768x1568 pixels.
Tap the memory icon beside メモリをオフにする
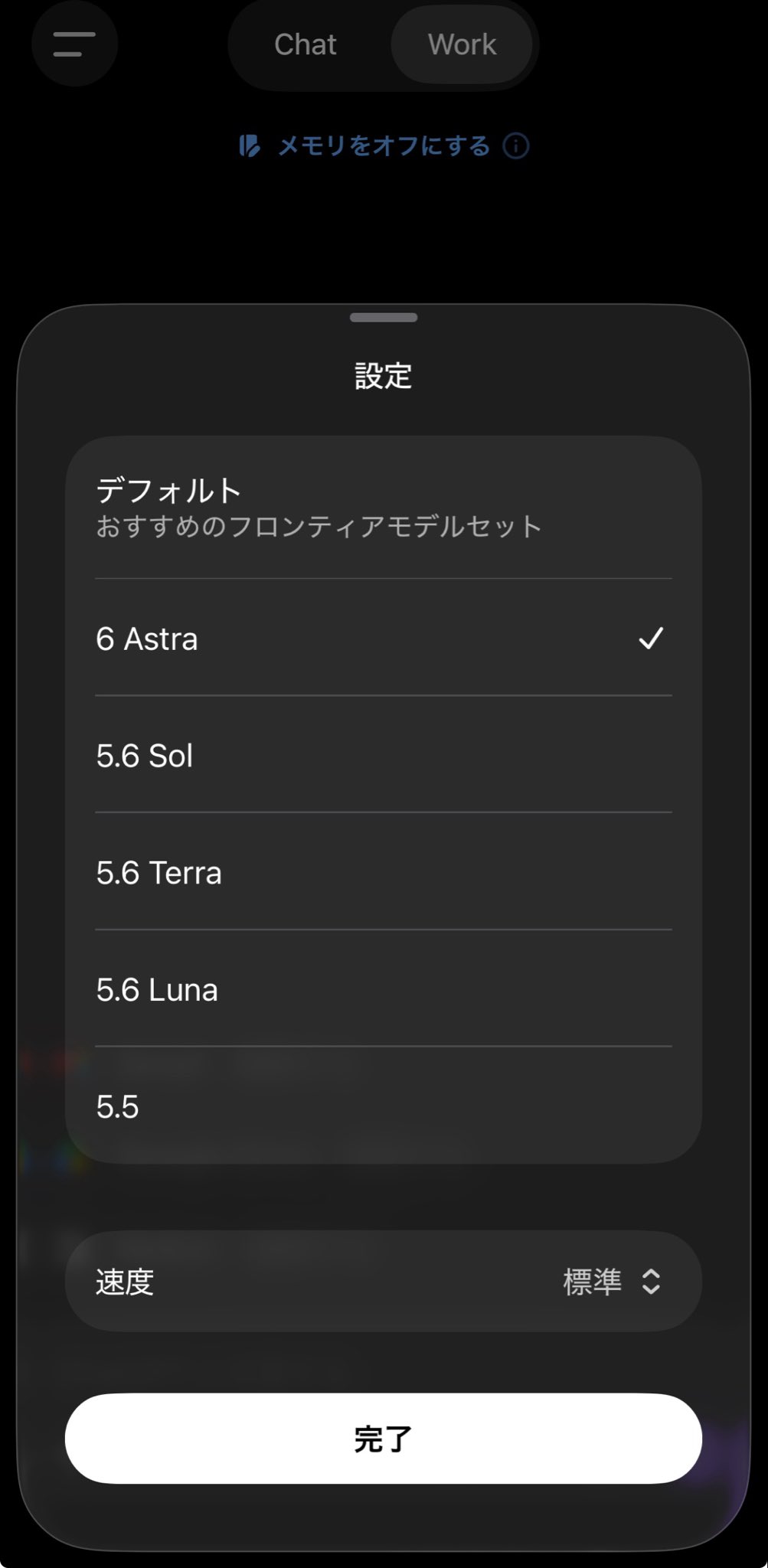coord(250,145)
